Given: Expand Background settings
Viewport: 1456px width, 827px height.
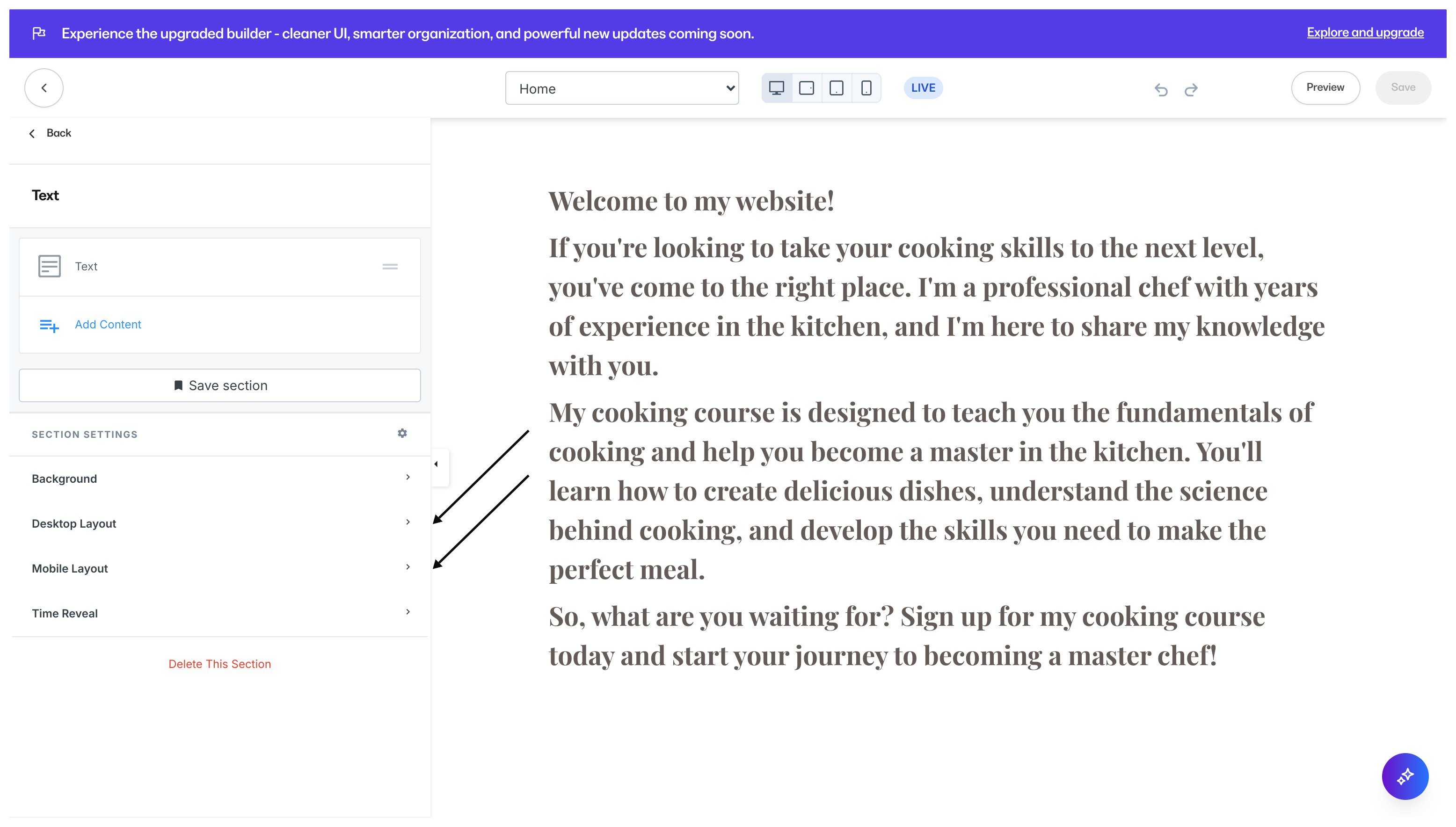Looking at the screenshot, I should pos(220,478).
